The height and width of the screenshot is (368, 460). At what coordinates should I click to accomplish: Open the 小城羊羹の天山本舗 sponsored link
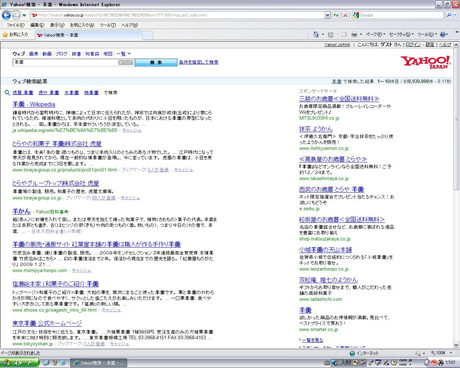(x=325, y=250)
